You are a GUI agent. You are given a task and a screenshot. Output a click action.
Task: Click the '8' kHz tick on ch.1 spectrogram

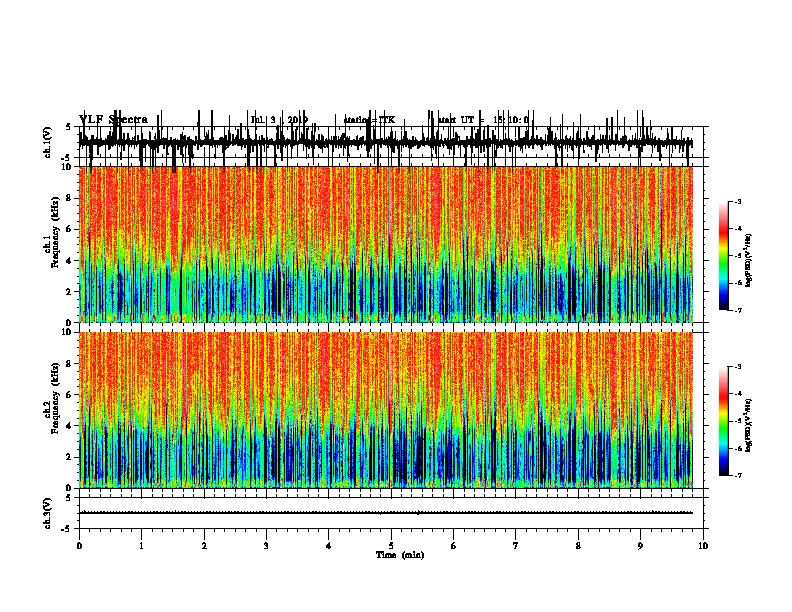pyautogui.click(x=69, y=198)
